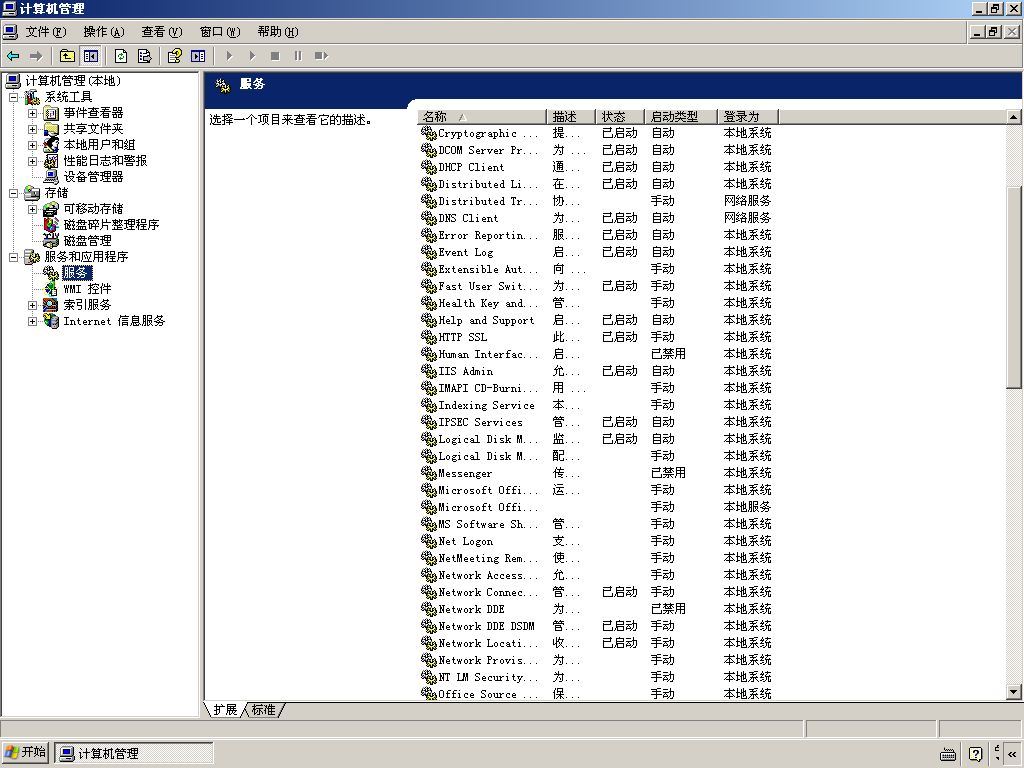Click the Stop Service square icon
The height and width of the screenshot is (768, 1024).
(x=275, y=56)
